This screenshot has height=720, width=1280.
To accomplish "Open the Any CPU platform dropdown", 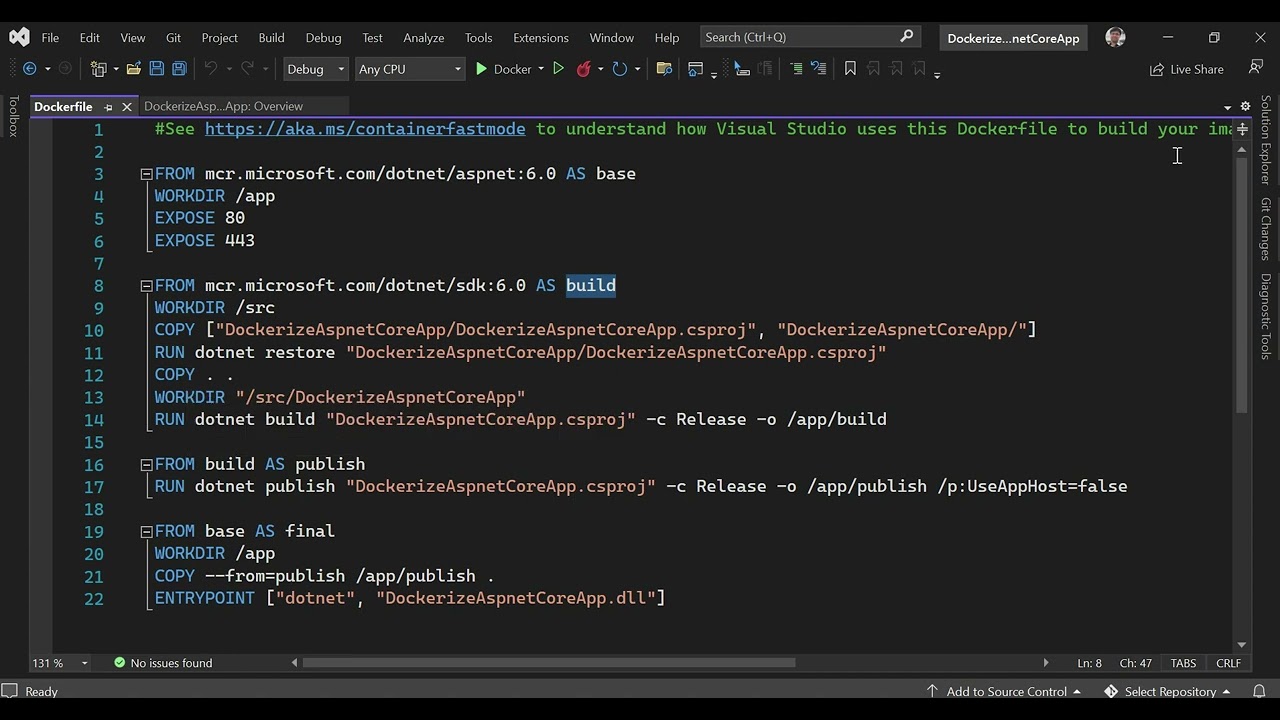I will (410, 69).
